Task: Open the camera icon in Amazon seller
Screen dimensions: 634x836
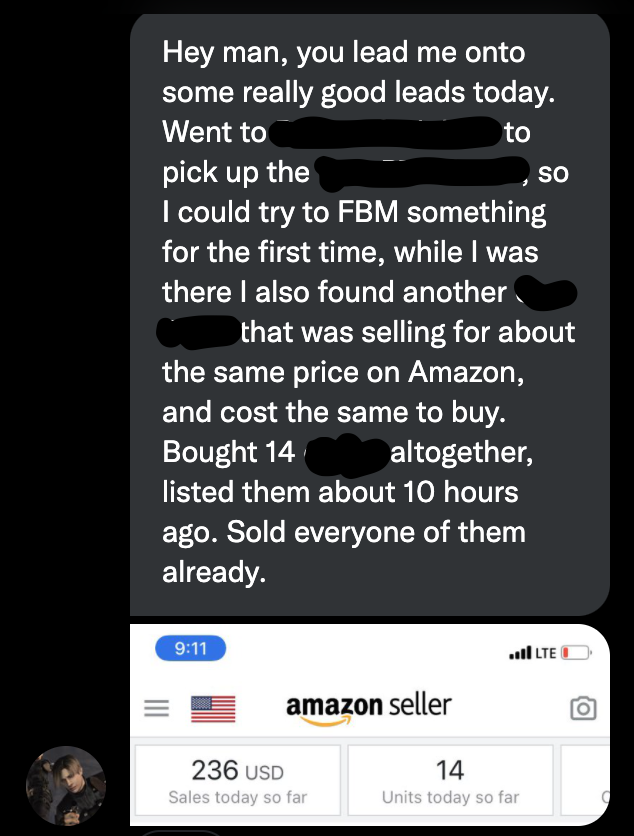Action: 583,709
